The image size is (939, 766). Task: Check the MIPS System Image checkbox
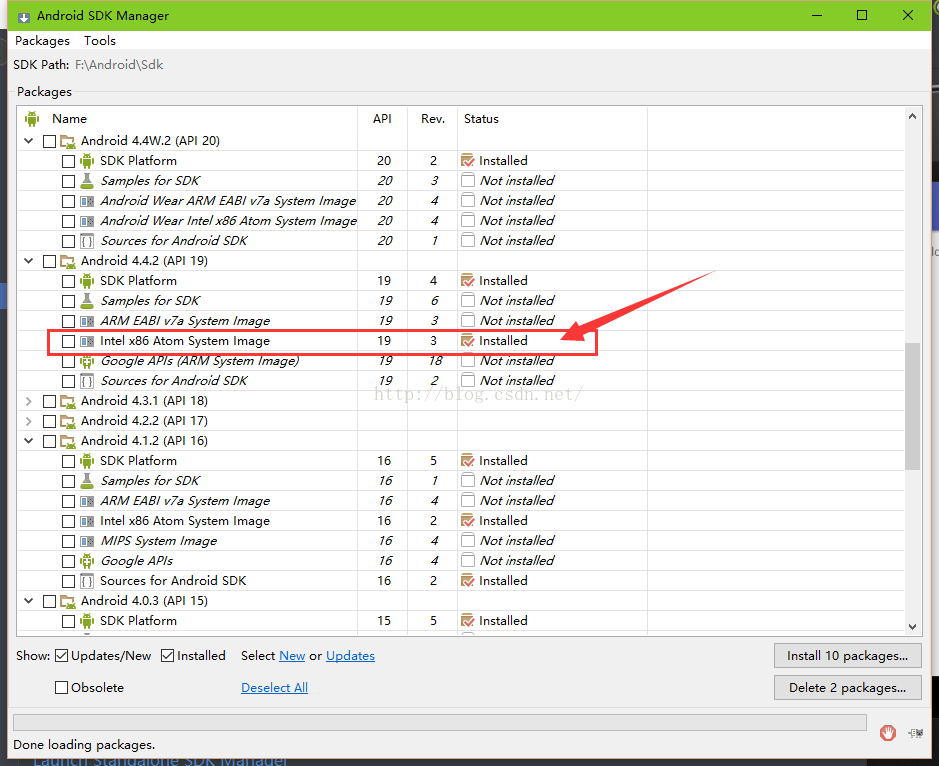(x=68, y=541)
